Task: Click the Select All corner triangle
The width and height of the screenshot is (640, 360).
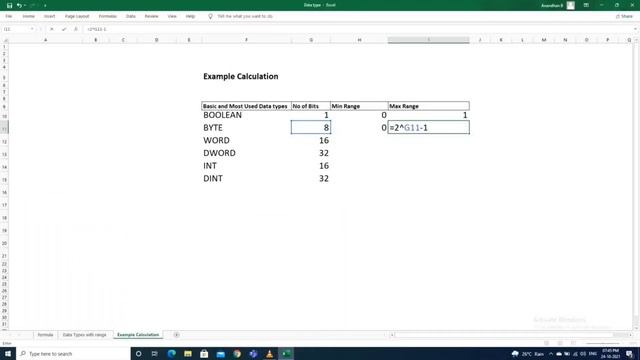Action: (x=5, y=40)
